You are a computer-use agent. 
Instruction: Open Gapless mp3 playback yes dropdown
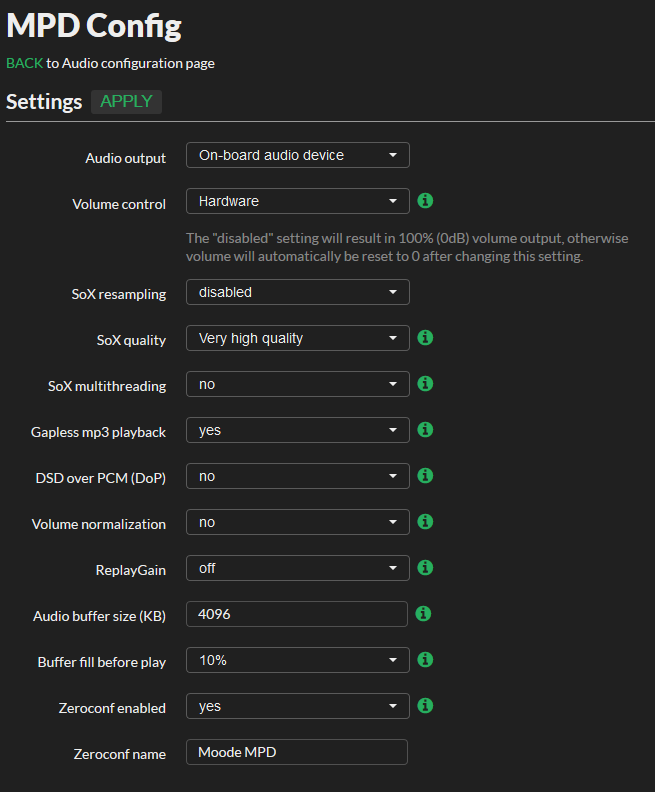point(297,430)
